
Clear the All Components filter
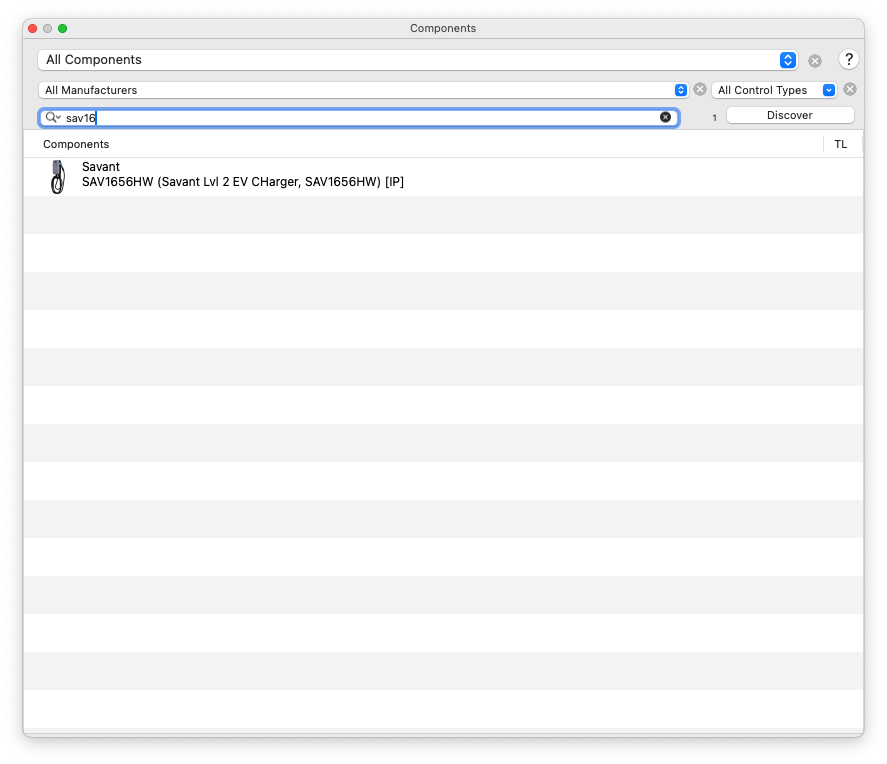815,61
